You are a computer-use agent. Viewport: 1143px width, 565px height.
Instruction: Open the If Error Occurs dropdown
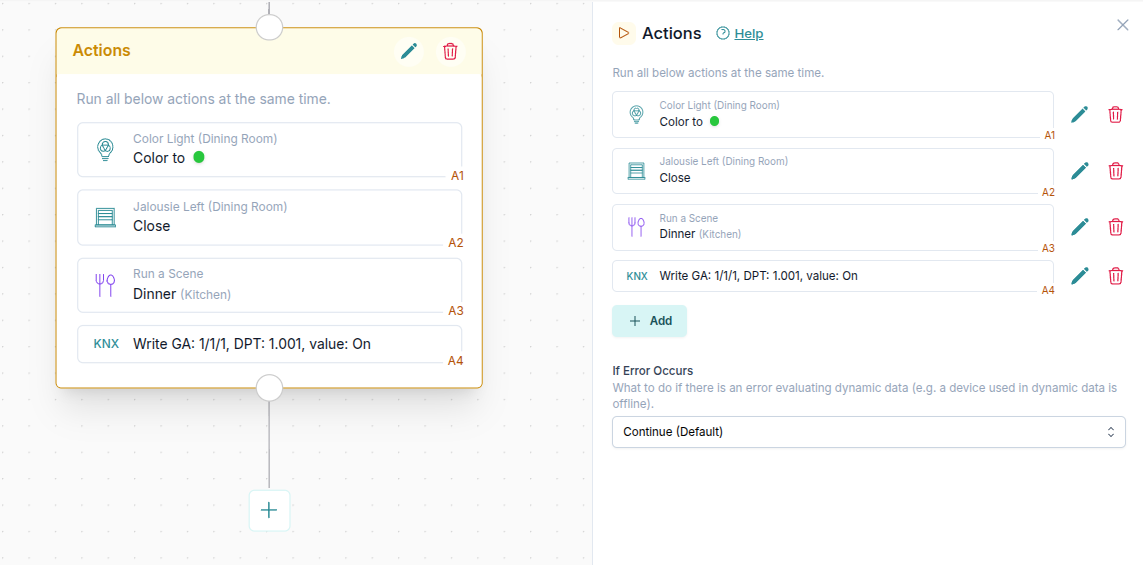[868, 432]
